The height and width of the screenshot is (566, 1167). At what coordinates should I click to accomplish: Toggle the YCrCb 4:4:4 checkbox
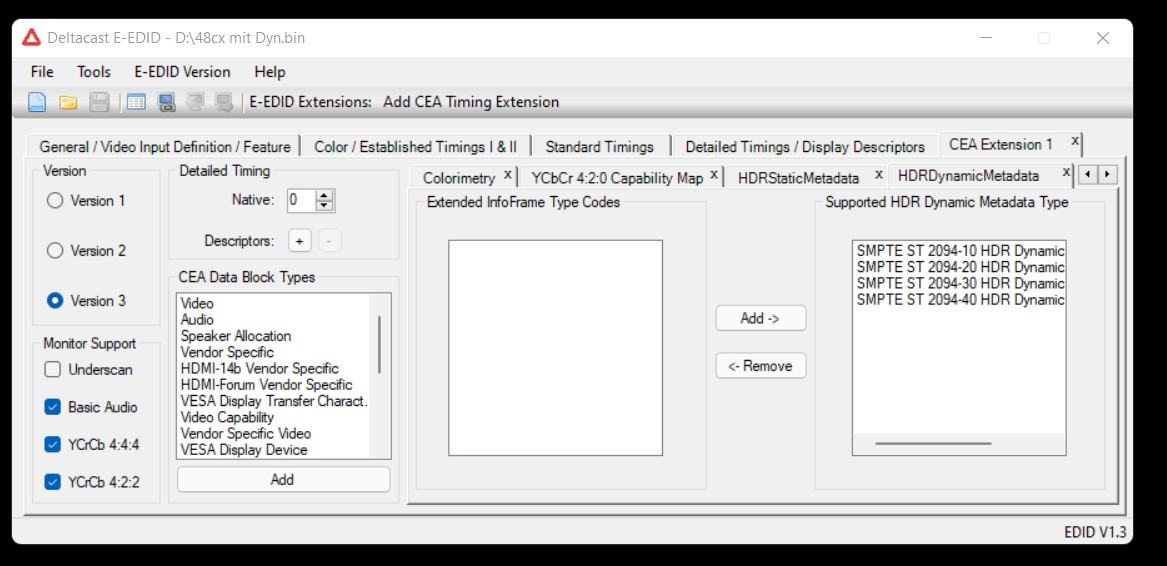pos(52,445)
